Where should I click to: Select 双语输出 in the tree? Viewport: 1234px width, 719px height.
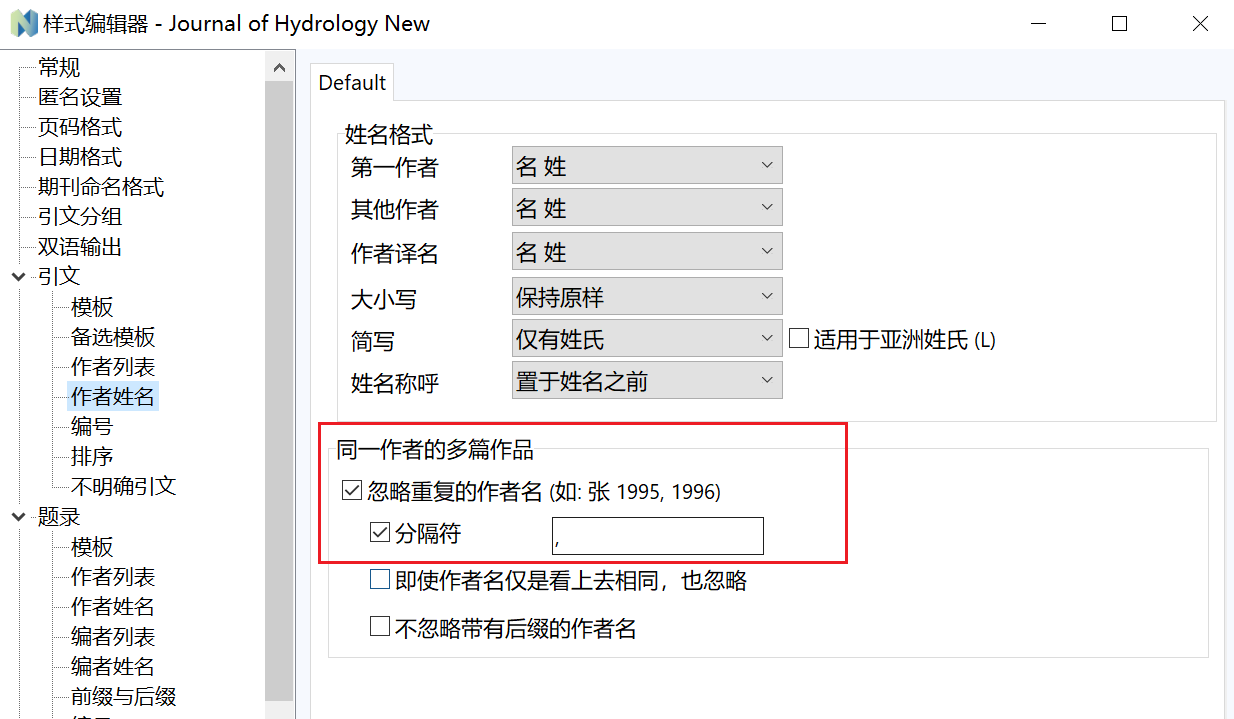coord(80,247)
